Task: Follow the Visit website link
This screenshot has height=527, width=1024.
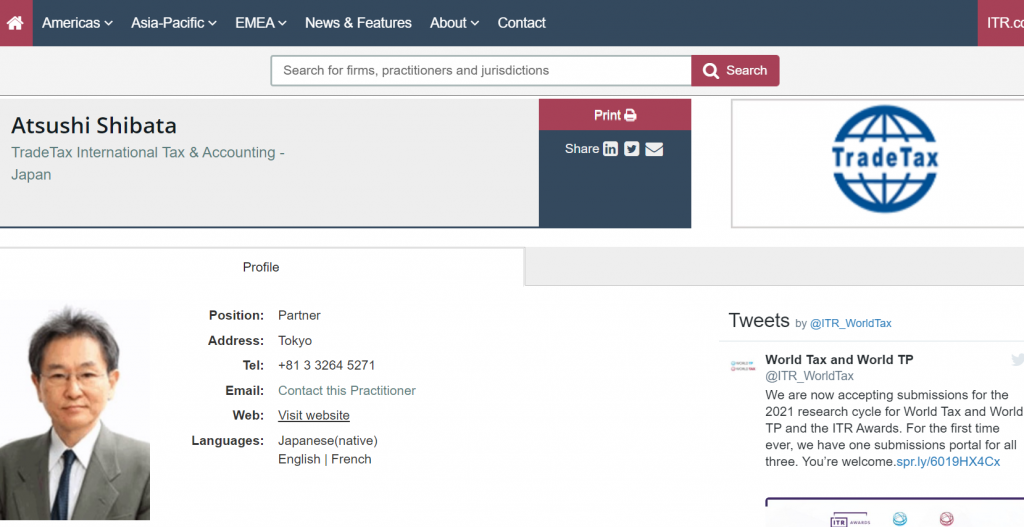Action: [314, 415]
